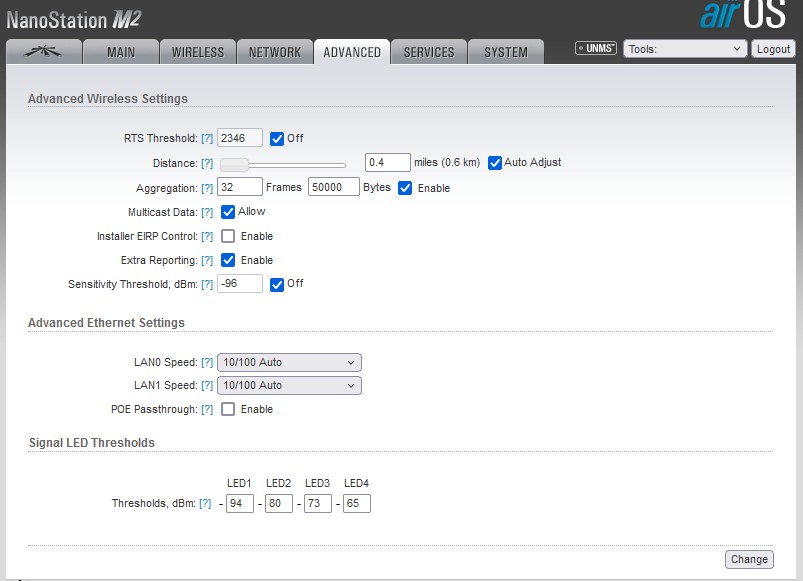Click the Aggregation Bytes input field

coord(333,187)
